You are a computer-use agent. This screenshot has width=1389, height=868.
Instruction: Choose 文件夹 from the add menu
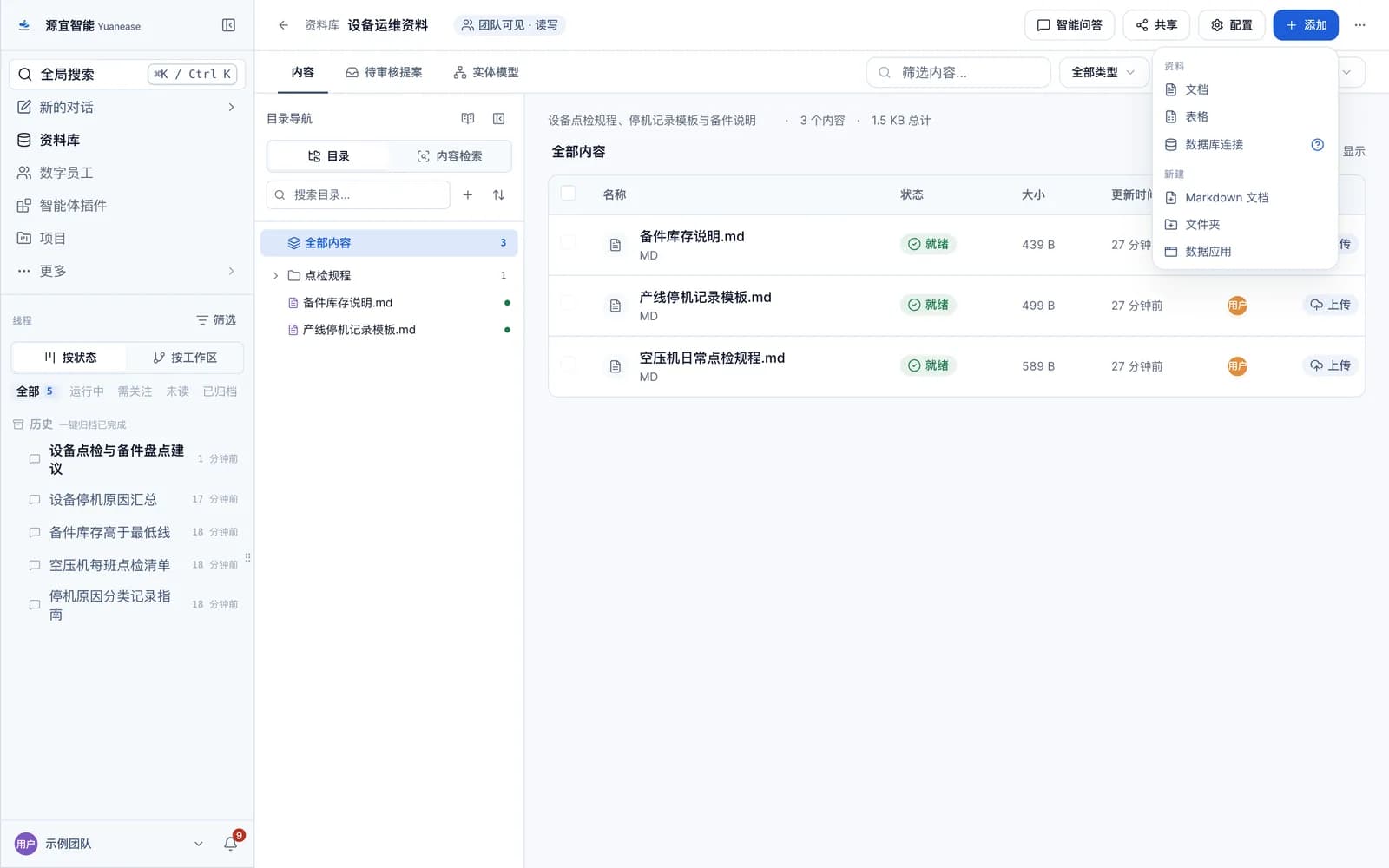(x=1244, y=224)
